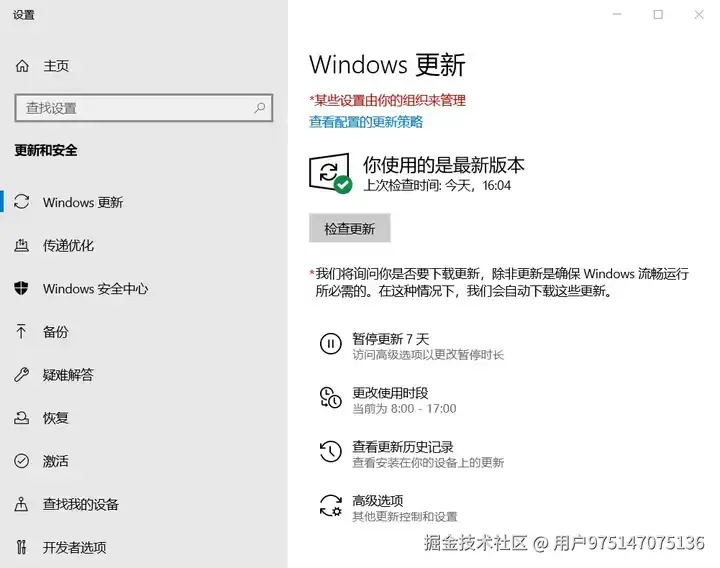Click 访问高级选项以更改暂停时长 description
The height and width of the screenshot is (568, 720).
428,355
